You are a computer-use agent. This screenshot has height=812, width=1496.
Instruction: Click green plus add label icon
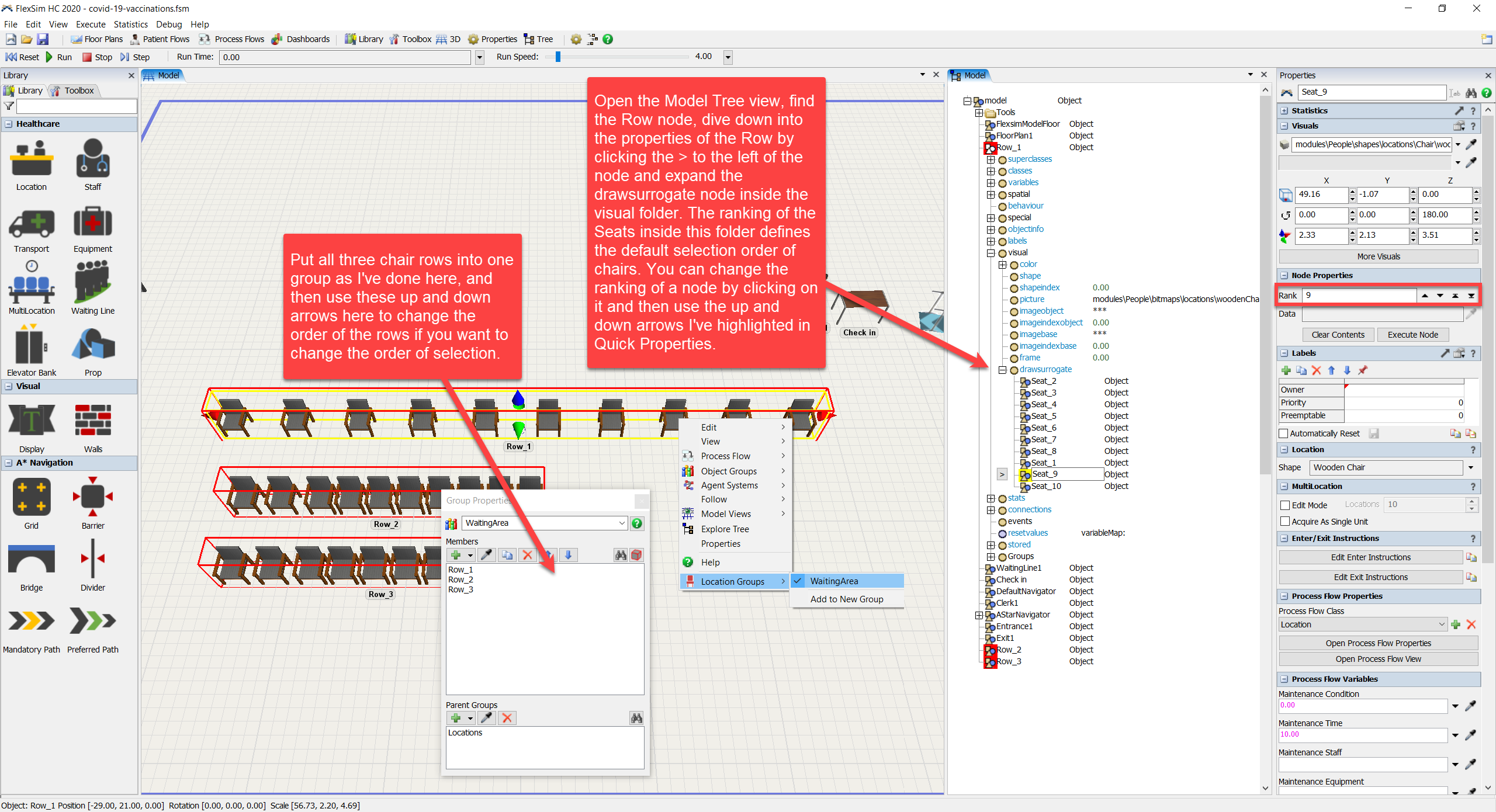coord(1286,370)
